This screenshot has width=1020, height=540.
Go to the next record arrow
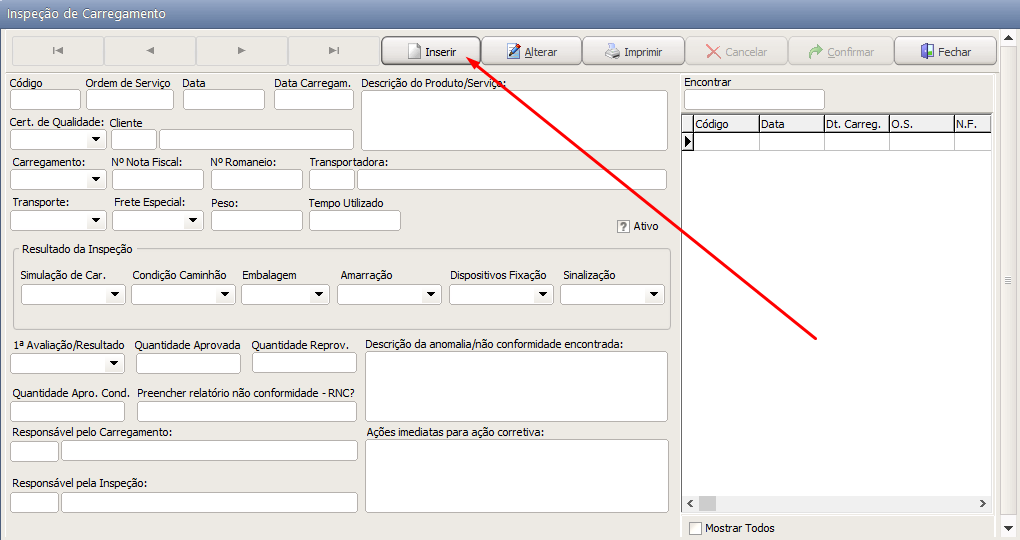[242, 51]
